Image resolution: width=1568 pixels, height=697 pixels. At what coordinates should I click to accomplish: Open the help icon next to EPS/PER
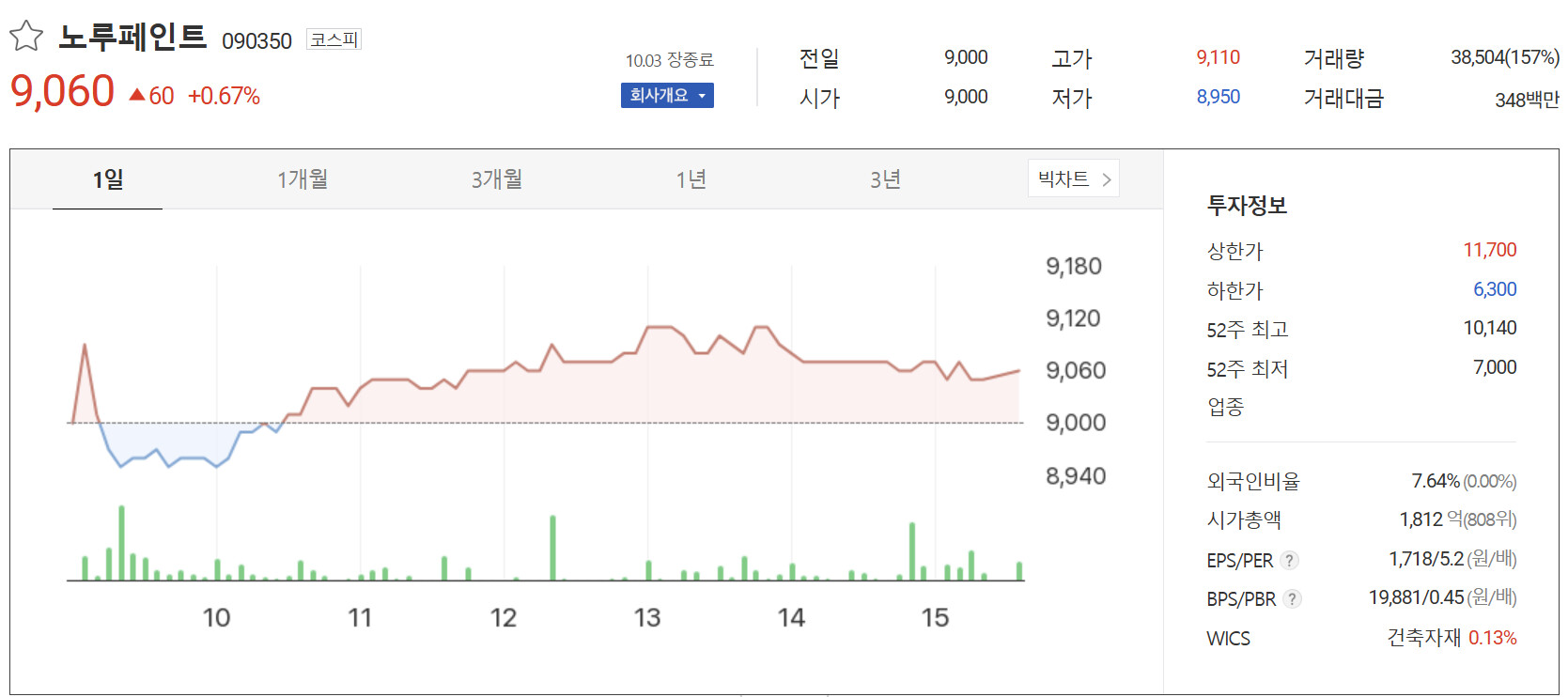pyautogui.click(x=1290, y=561)
